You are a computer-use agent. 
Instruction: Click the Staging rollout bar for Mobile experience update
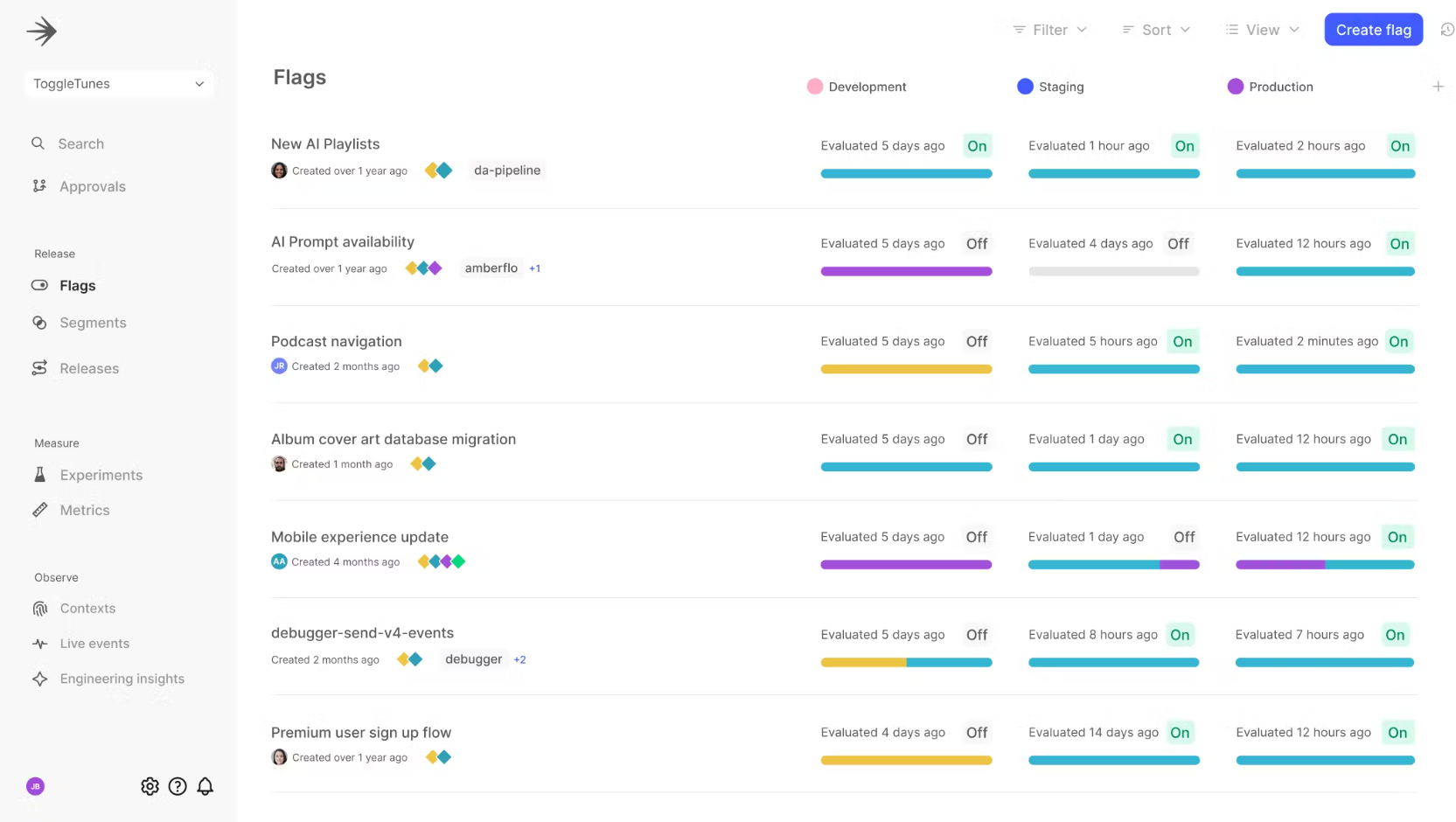tap(1113, 564)
